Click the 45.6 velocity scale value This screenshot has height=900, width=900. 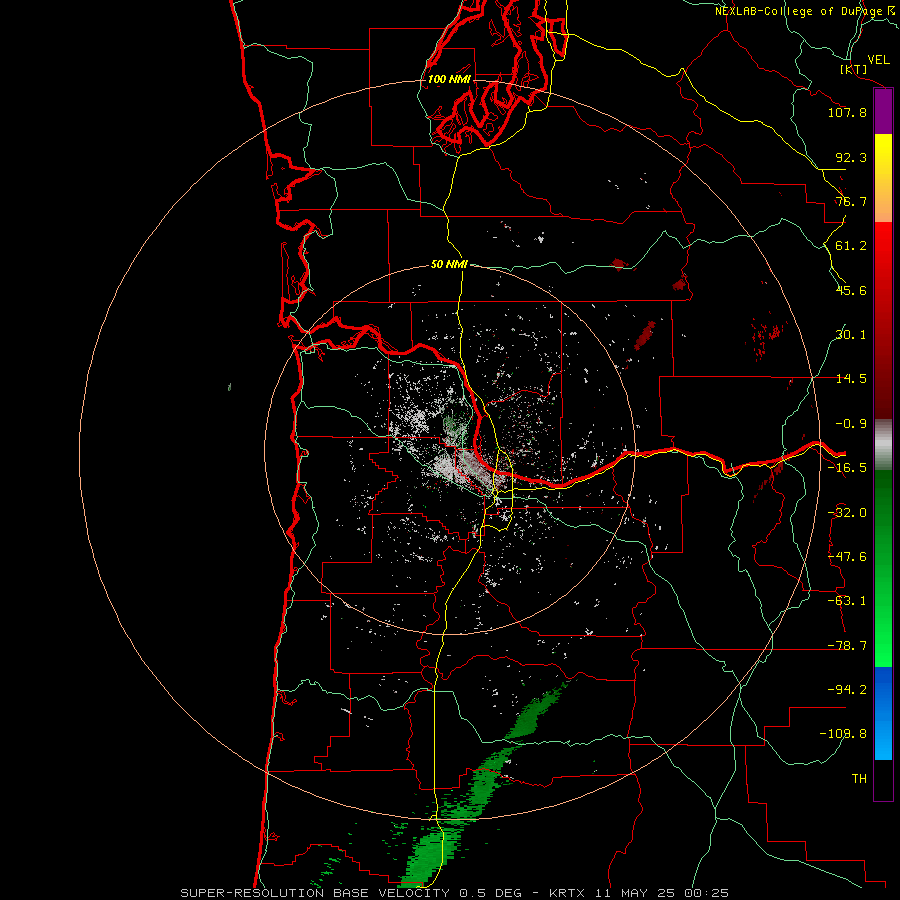(851, 290)
